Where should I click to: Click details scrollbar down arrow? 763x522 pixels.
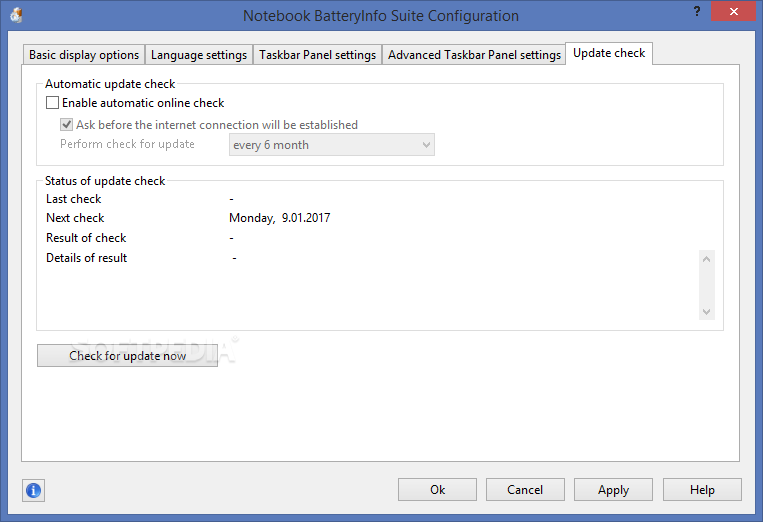click(707, 311)
